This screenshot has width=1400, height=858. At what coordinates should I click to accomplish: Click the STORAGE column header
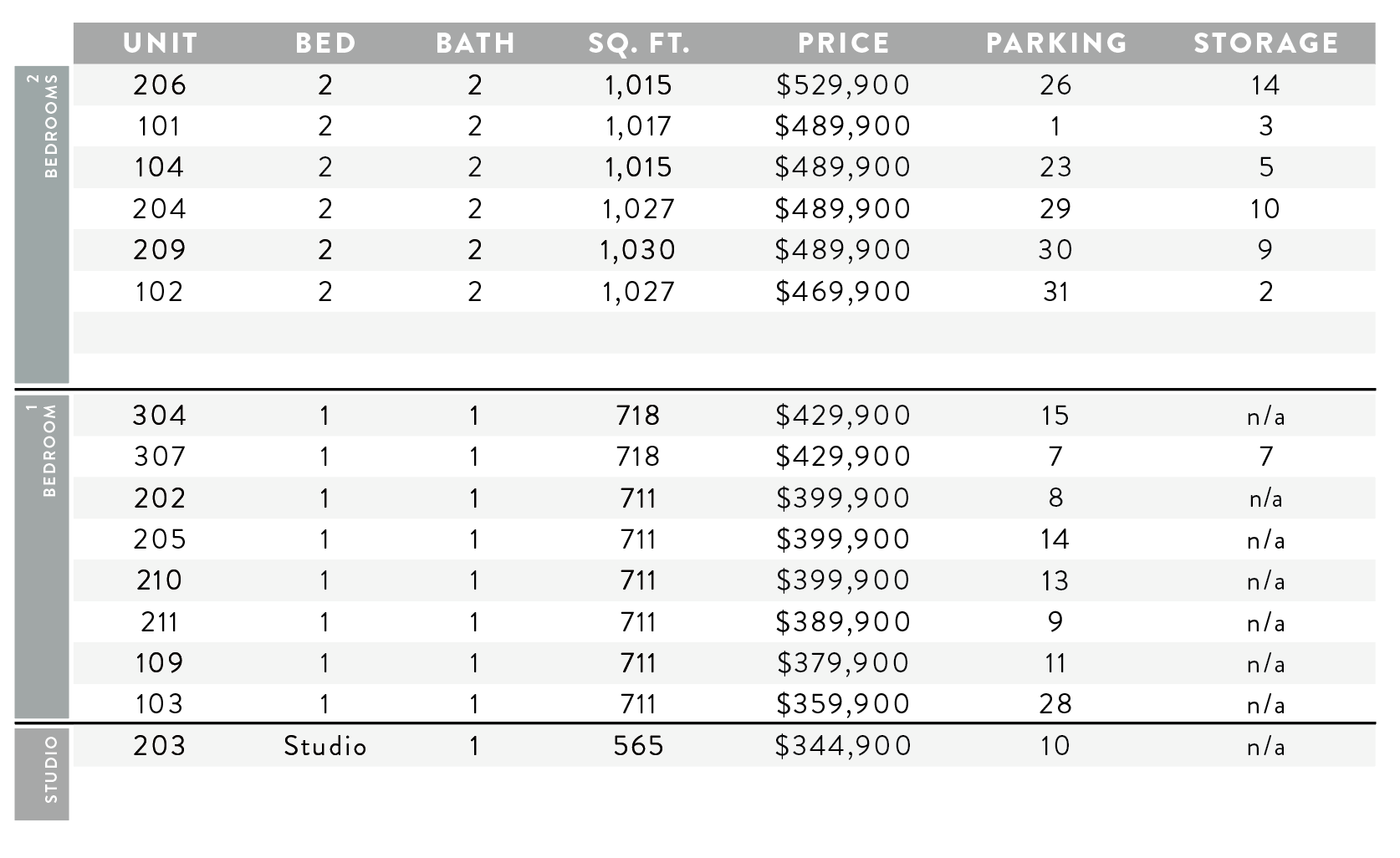(x=1266, y=43)
